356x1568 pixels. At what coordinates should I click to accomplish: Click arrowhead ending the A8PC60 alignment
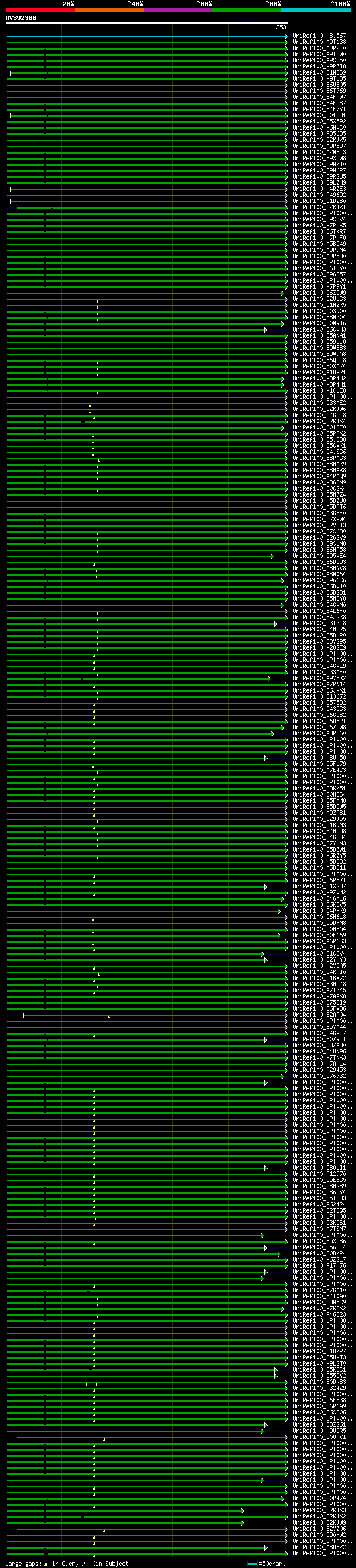pos(273,734)
